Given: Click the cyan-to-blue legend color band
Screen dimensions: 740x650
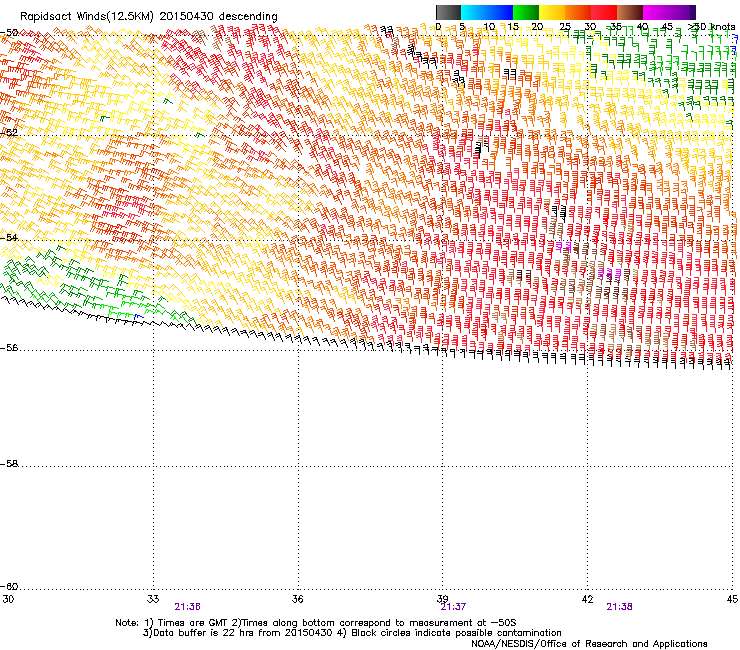Looking at the screenshot, I should point(487,12).
